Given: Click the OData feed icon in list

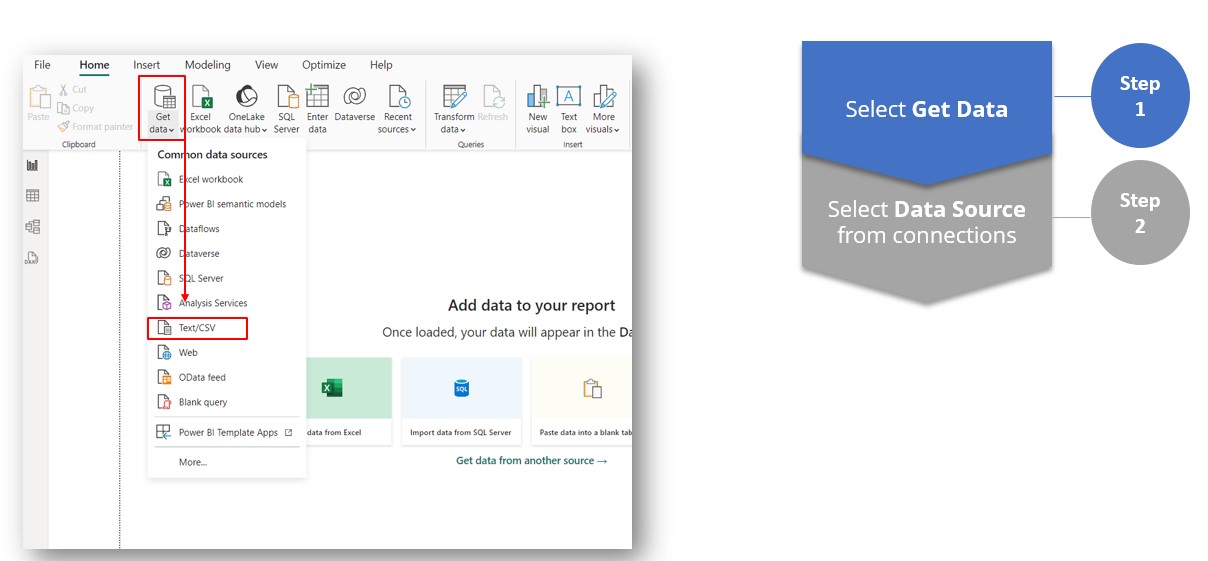Looking at the screenshot, I should click(x=164, y=377).
